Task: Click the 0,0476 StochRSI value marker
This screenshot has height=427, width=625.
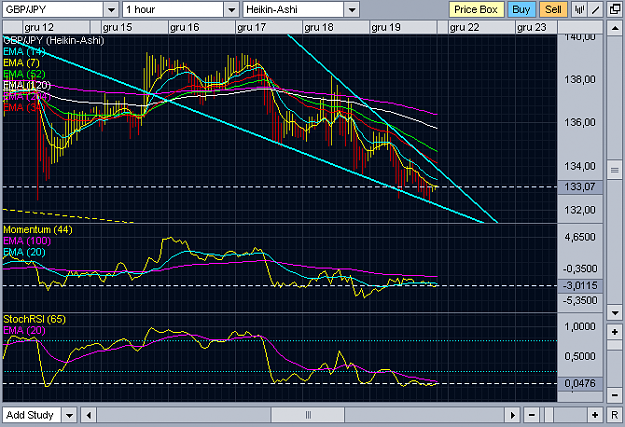Action: pos(580,384)
